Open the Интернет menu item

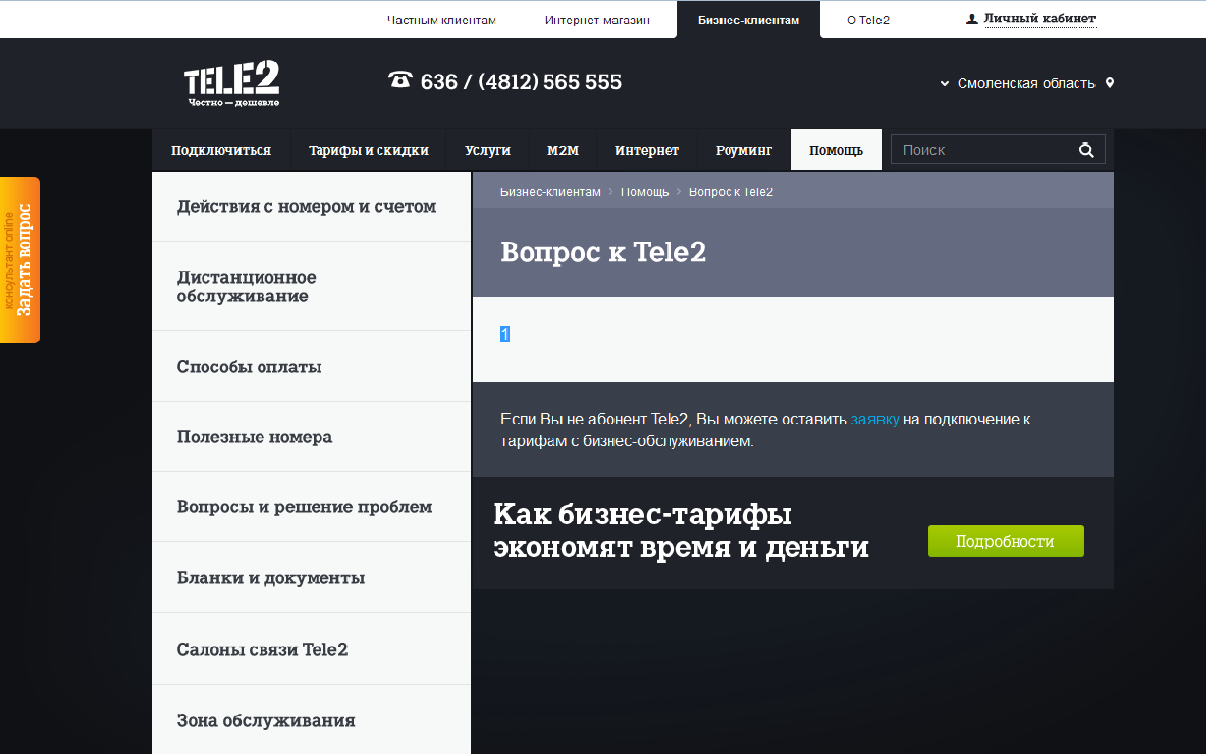pos(647,150)
